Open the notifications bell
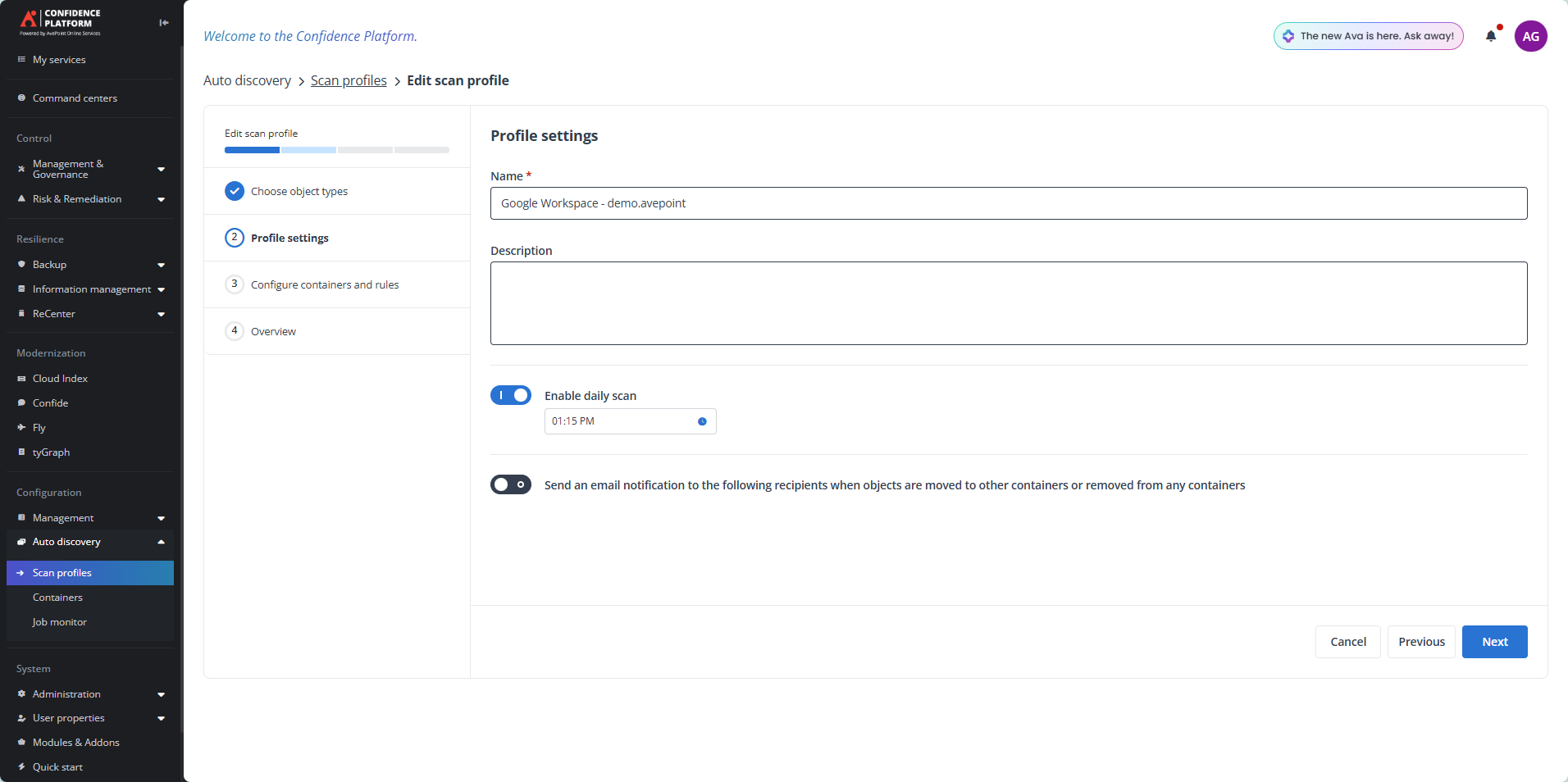 [x=1490, y=36]
